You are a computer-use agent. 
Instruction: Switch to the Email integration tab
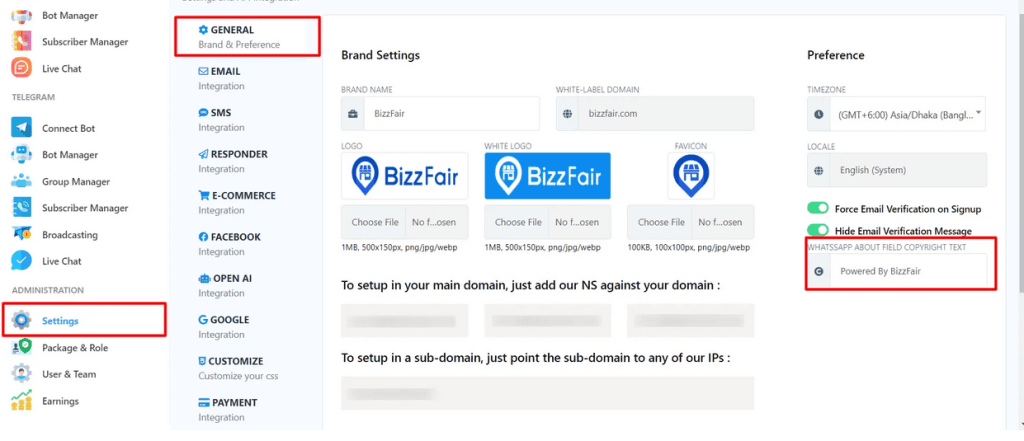tap(225, 78)
